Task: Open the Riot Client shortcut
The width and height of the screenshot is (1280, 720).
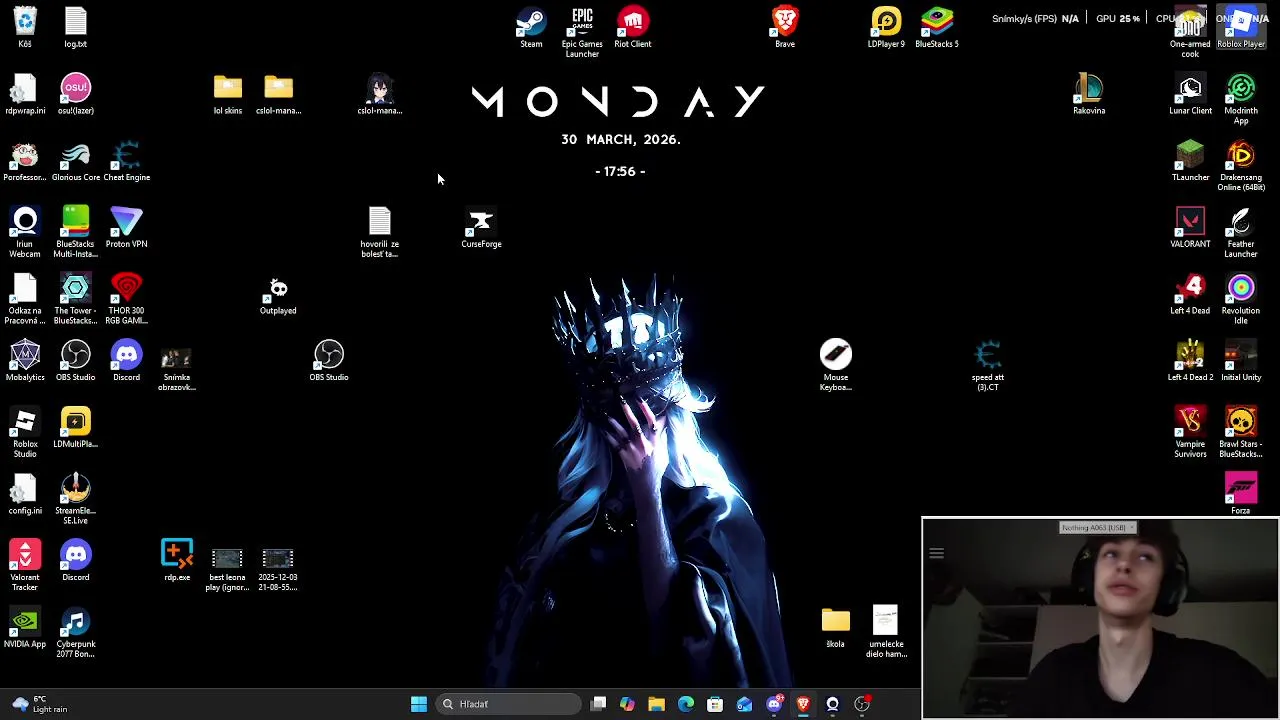Action: 632,27
